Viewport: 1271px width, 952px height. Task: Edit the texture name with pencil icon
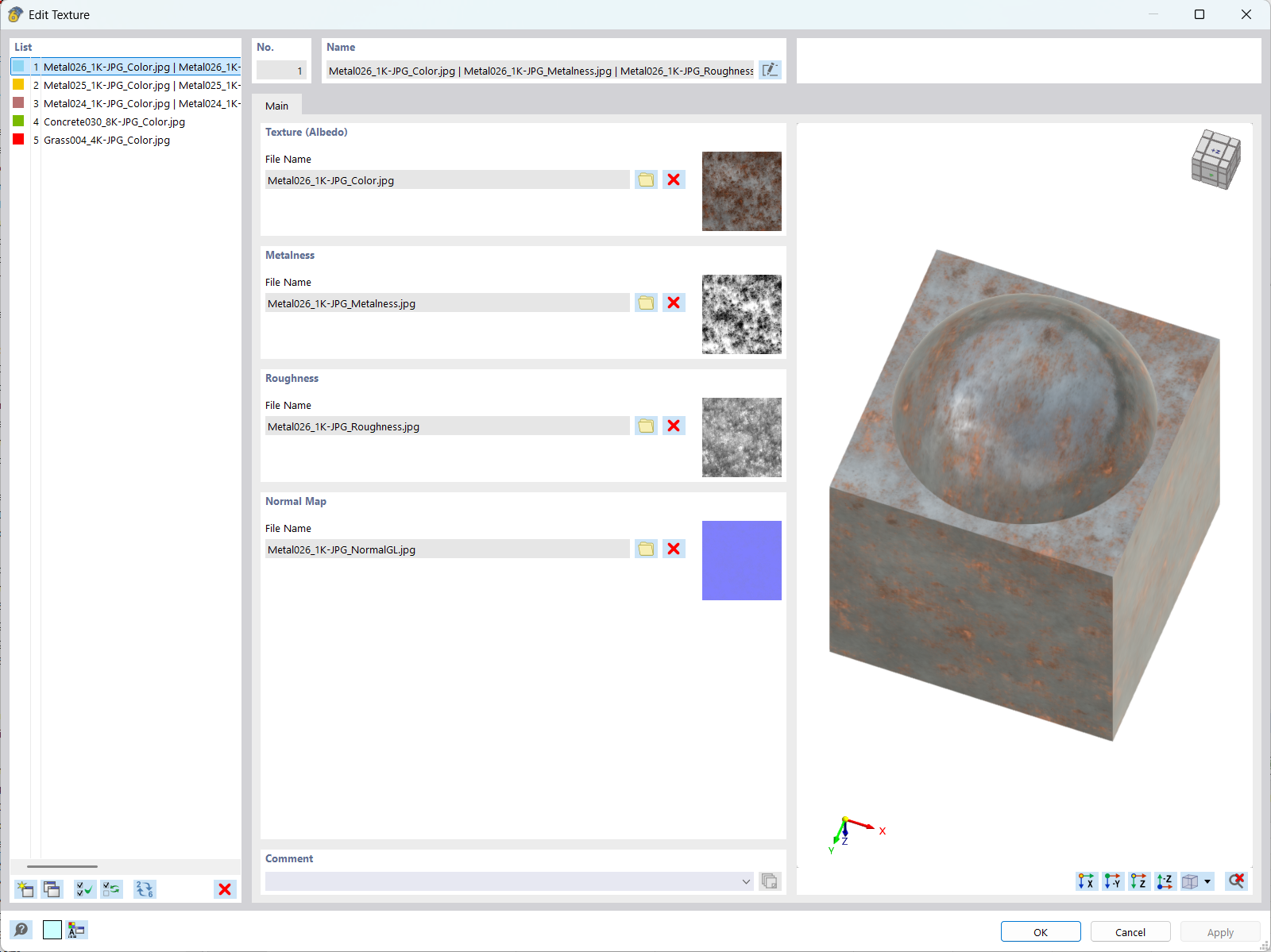pyautogui.click(x=769, y=70)
